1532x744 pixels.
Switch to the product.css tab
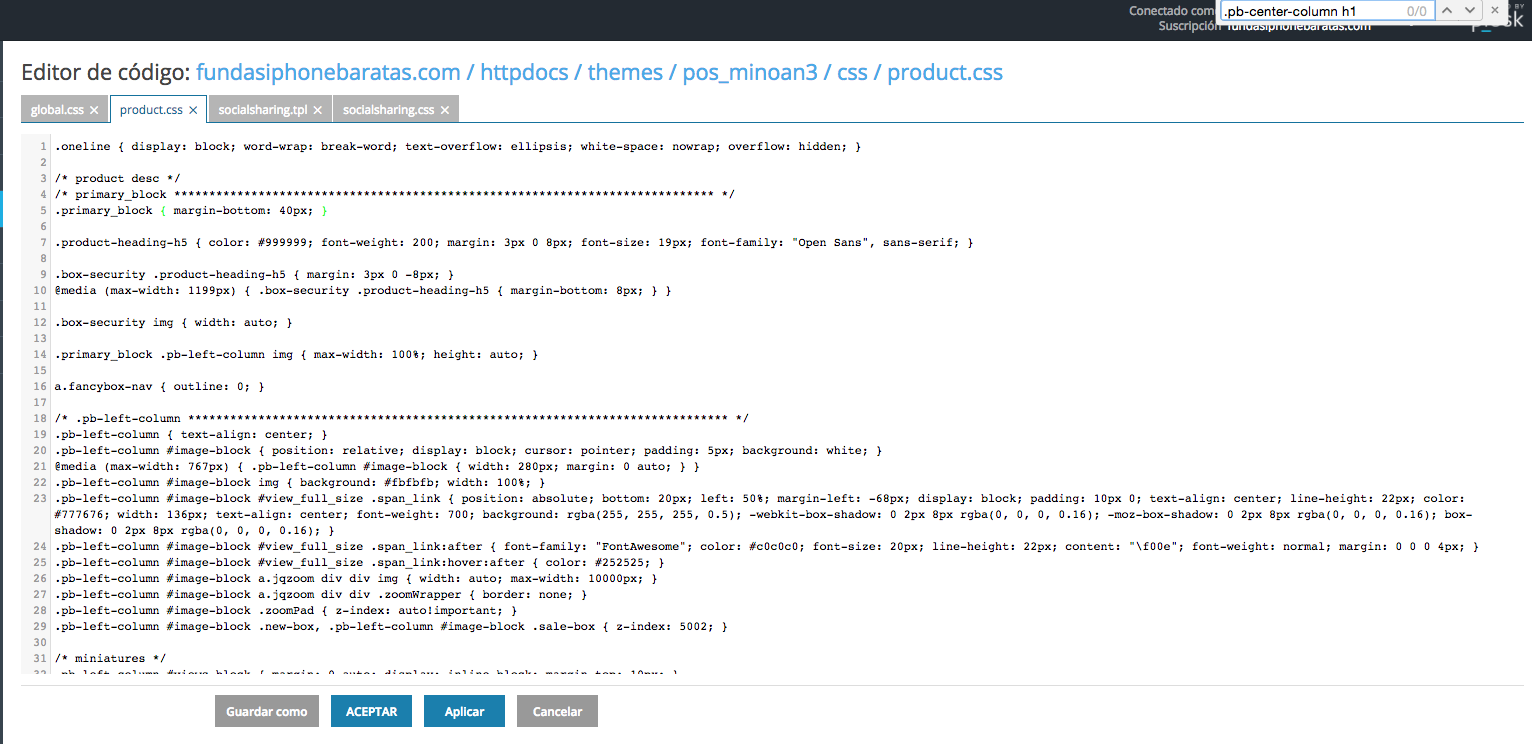(x=151, y=110)
